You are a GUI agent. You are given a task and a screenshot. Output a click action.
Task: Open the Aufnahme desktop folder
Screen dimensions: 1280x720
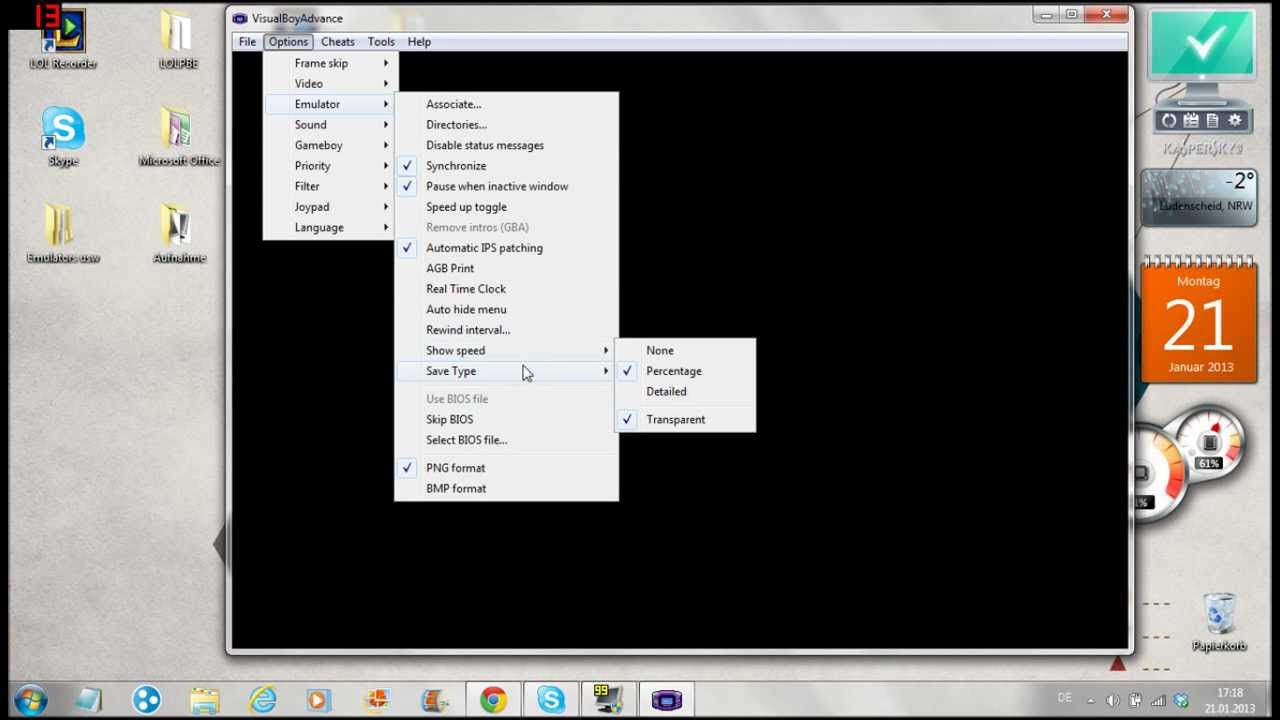(179, 234)
